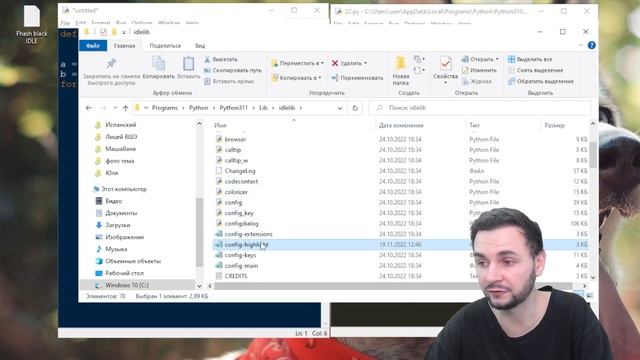
Task: Select the config_key file
Action: click(239, 213)
